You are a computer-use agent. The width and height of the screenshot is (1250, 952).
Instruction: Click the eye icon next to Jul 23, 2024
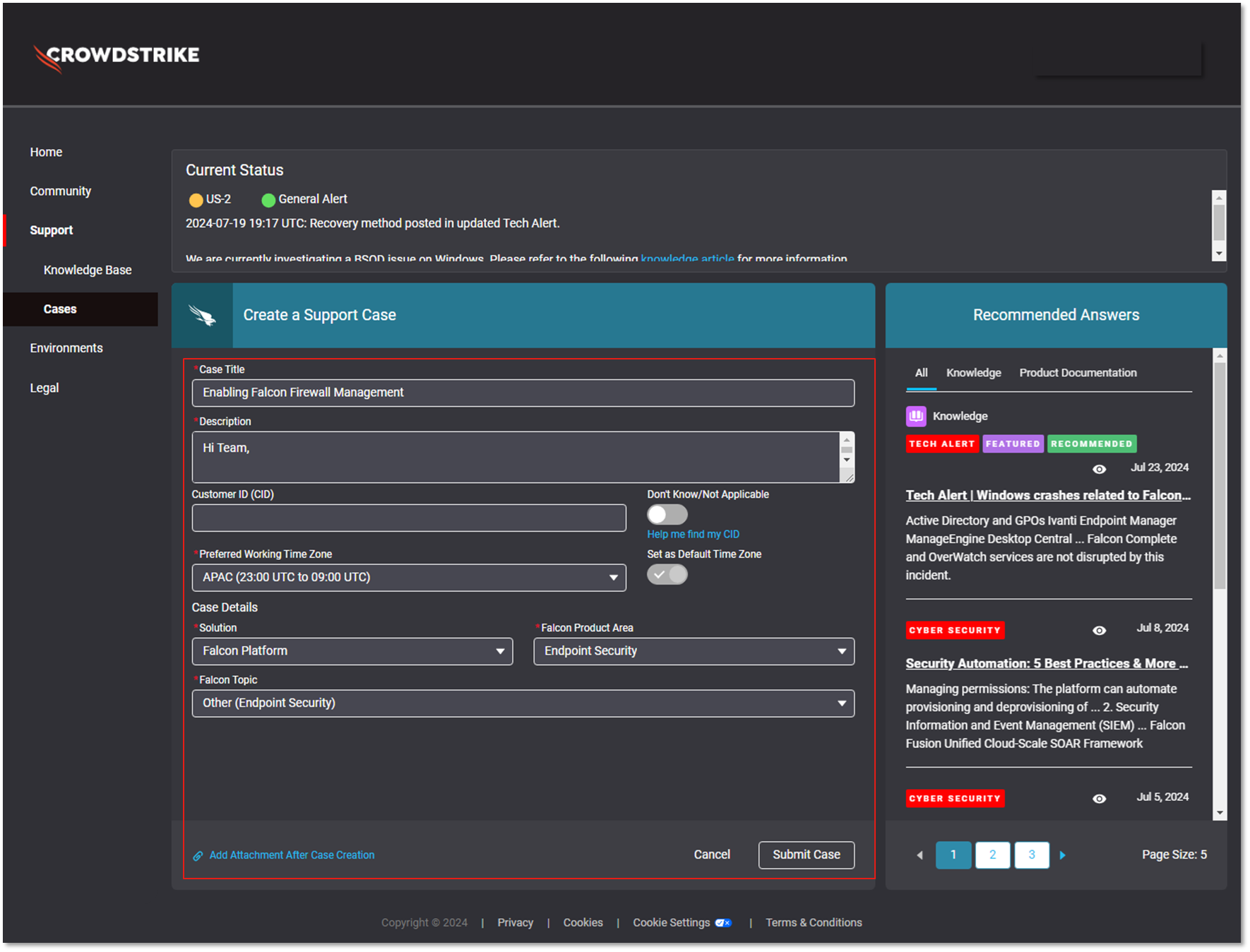click(x=1099, y=469)
